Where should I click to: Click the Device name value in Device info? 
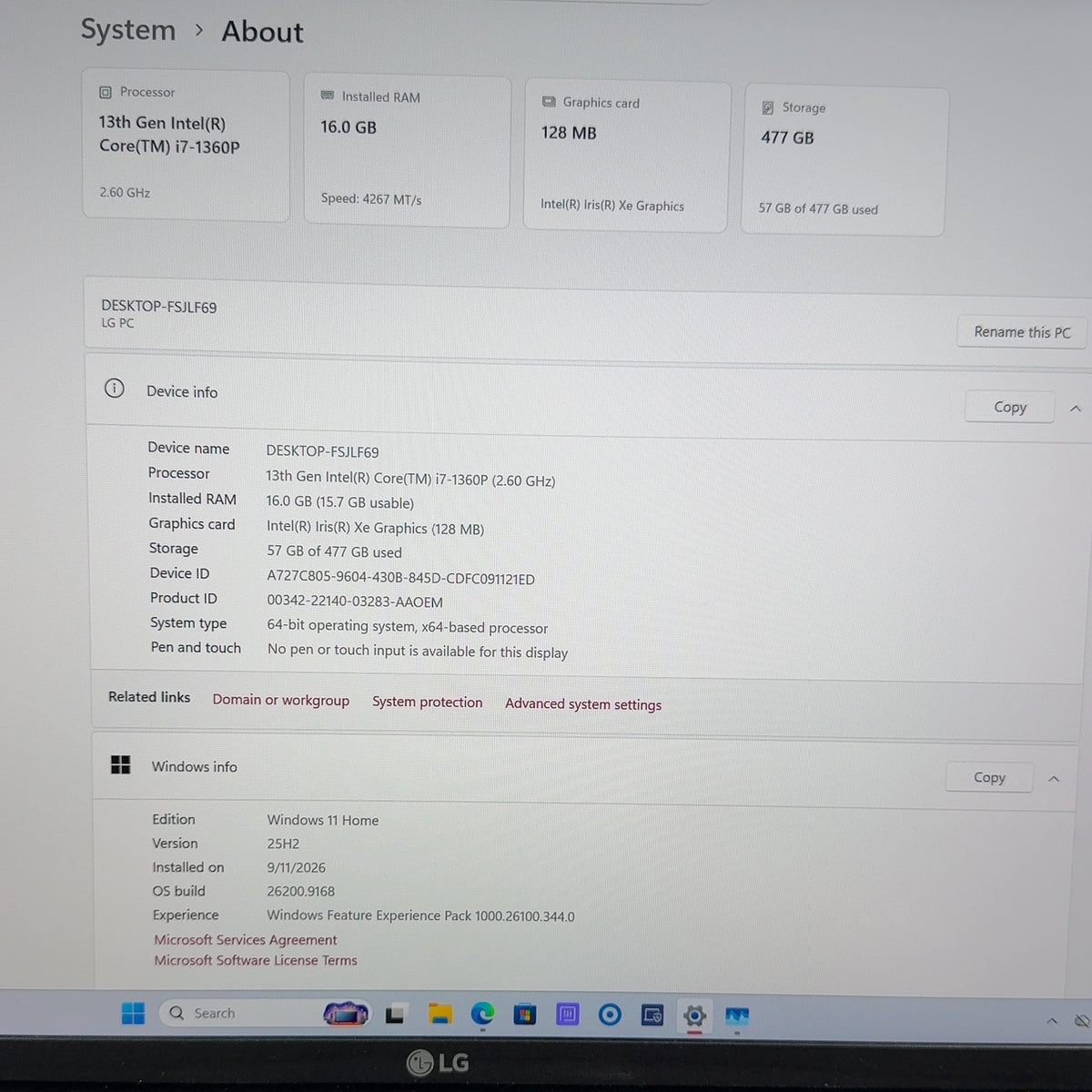click(322, 451)
